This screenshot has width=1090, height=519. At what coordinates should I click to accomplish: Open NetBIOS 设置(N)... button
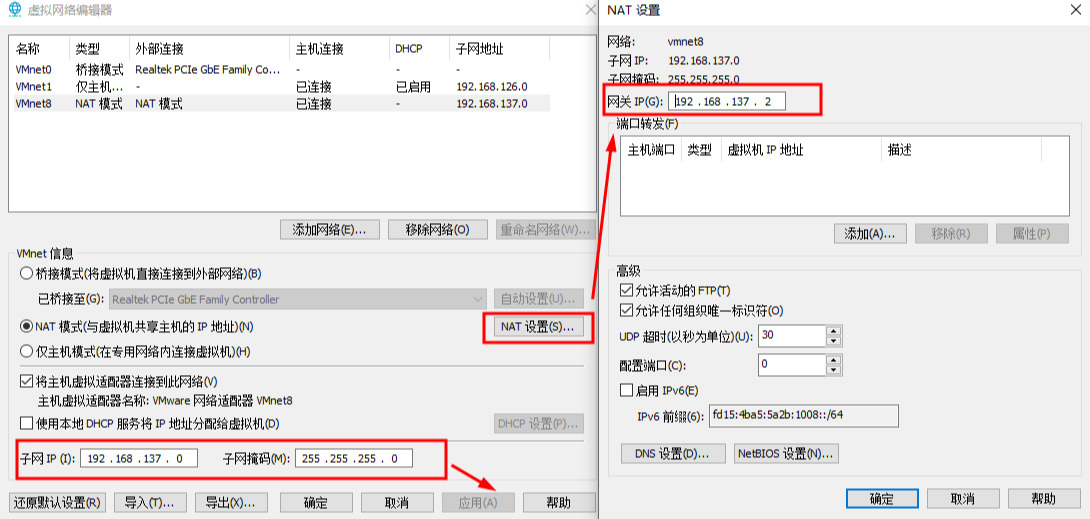[x=786, y=454]
